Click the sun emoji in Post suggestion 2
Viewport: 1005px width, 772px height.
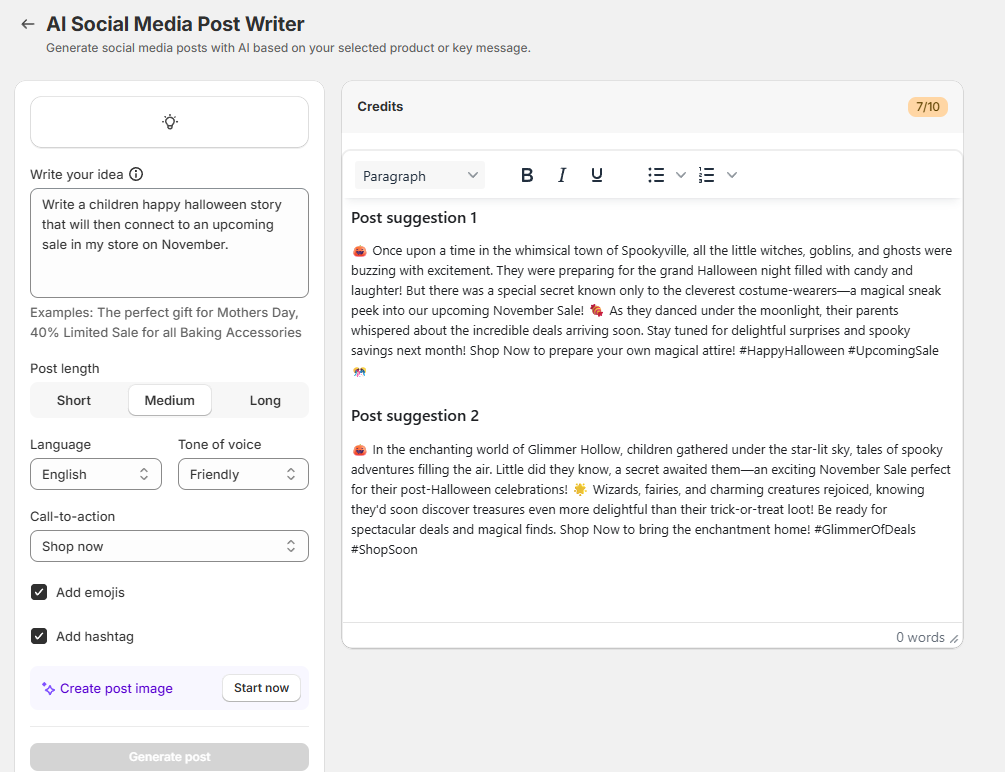point(580,490)
